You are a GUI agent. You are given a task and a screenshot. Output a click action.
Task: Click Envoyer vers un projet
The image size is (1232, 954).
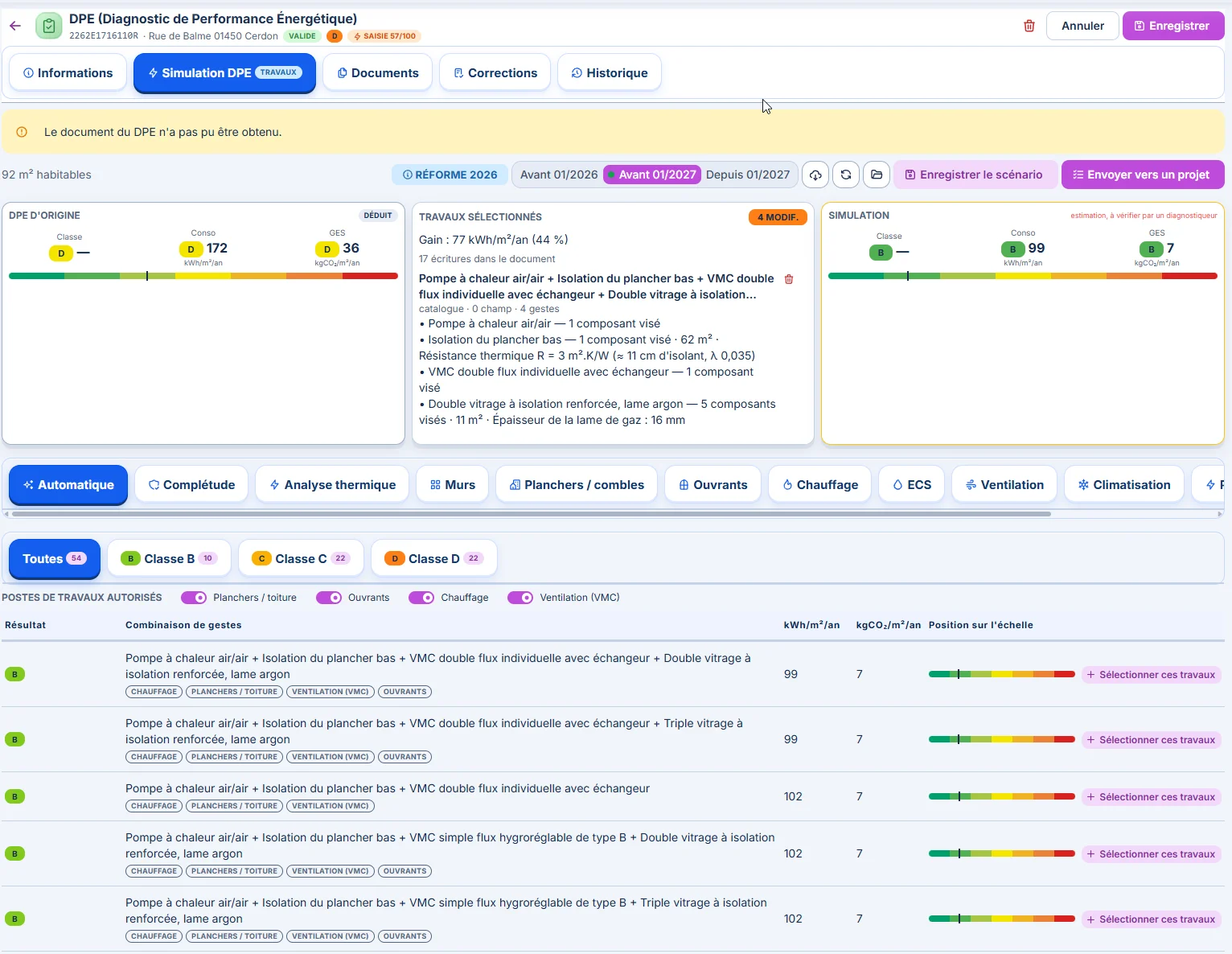[1143, 175]
